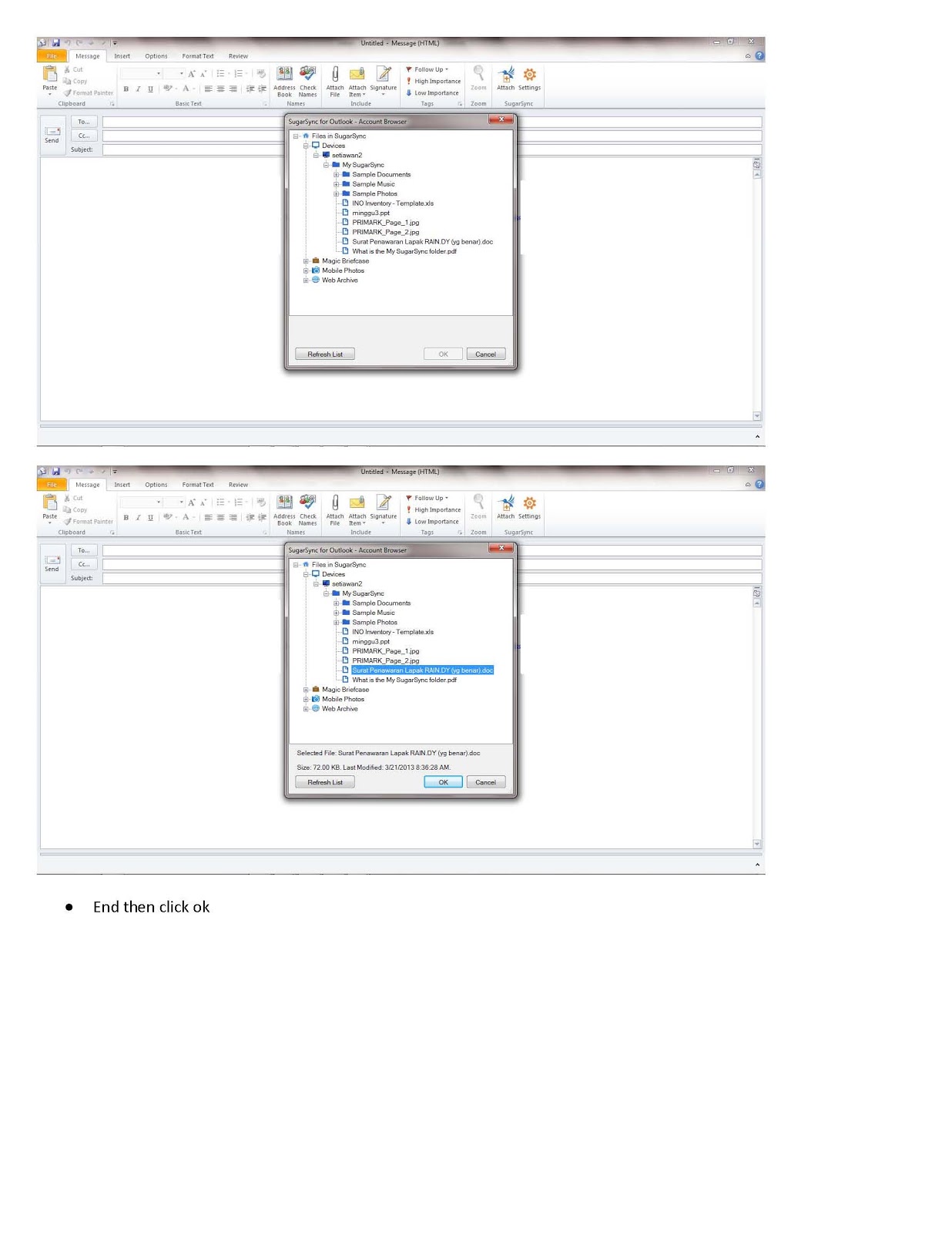Click Attach File paperclip in upper screenshot
Image resolution: width=952 pixels, height=1233 pixels.
335,81
